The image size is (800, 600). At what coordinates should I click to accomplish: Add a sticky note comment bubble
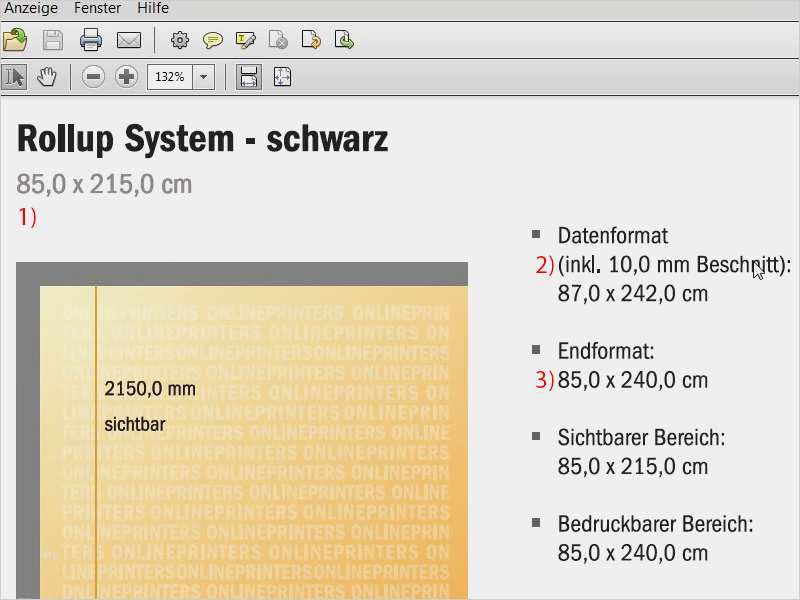(x=213, y=40)
